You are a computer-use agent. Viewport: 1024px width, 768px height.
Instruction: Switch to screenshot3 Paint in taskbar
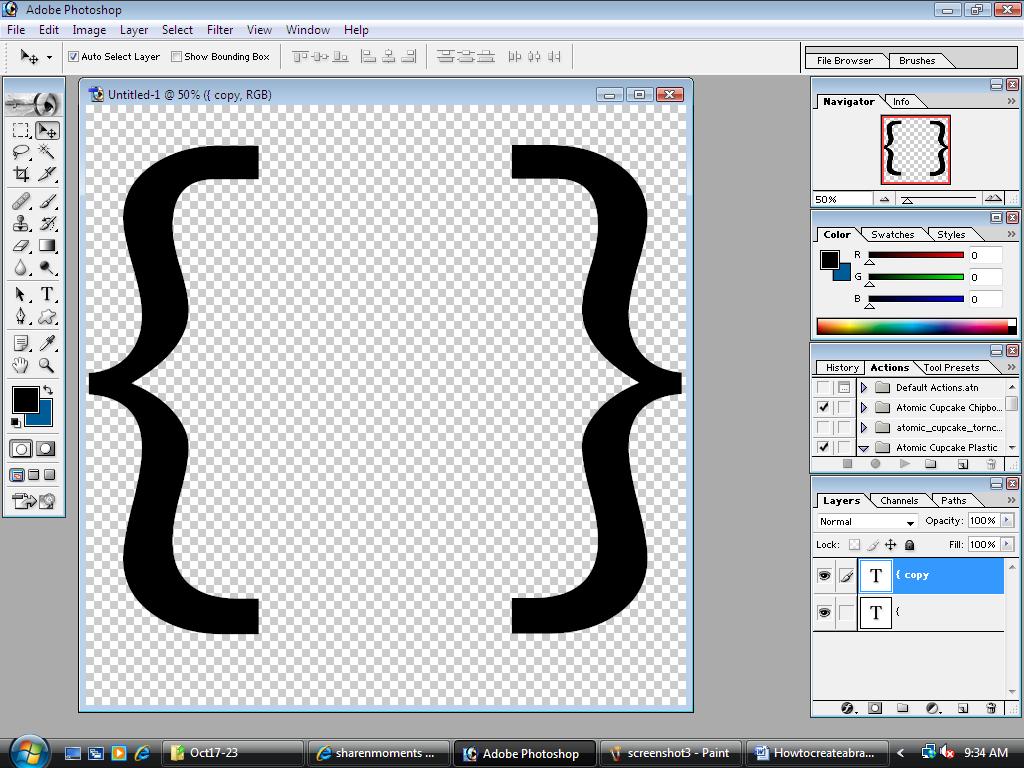[x=672, y=753]
